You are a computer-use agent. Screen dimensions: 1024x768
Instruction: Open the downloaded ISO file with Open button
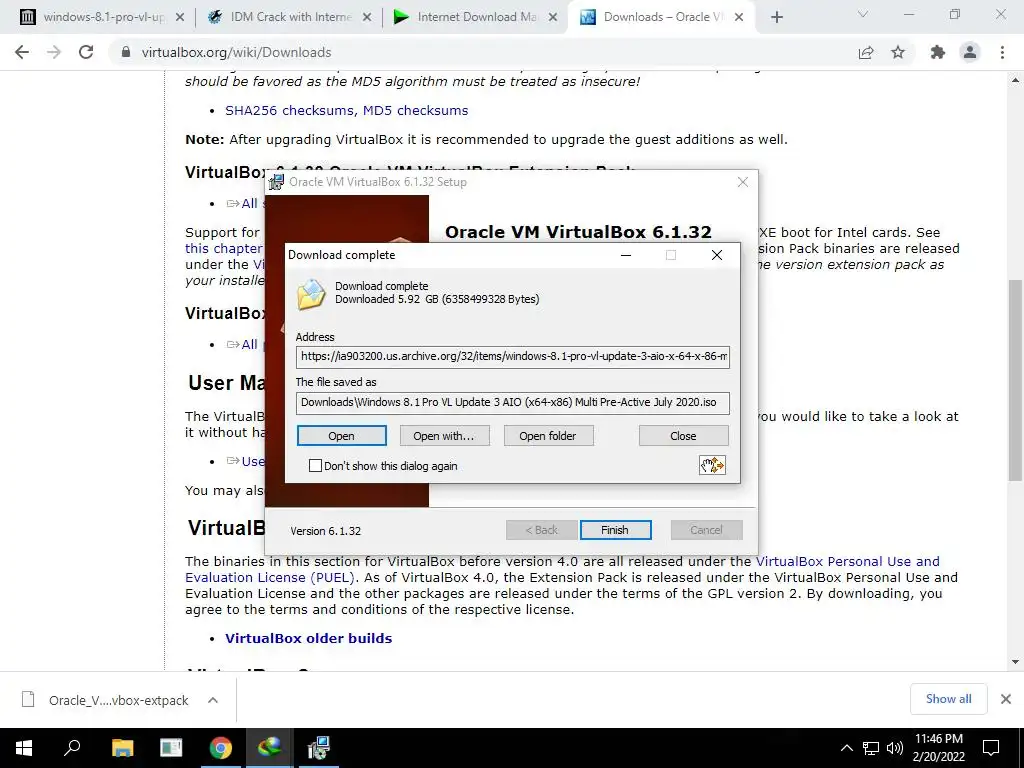342,436
